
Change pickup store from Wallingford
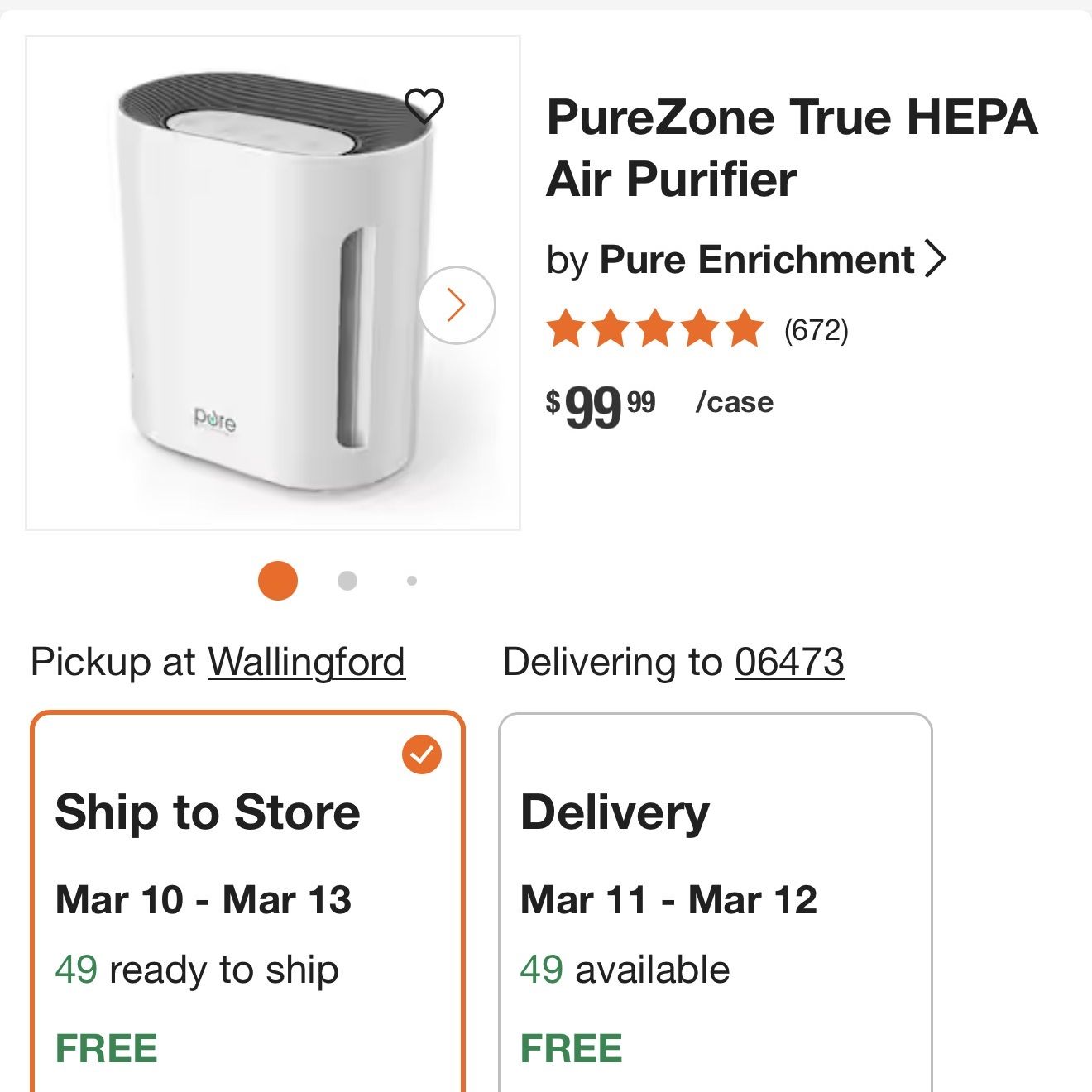coord(306,662)
